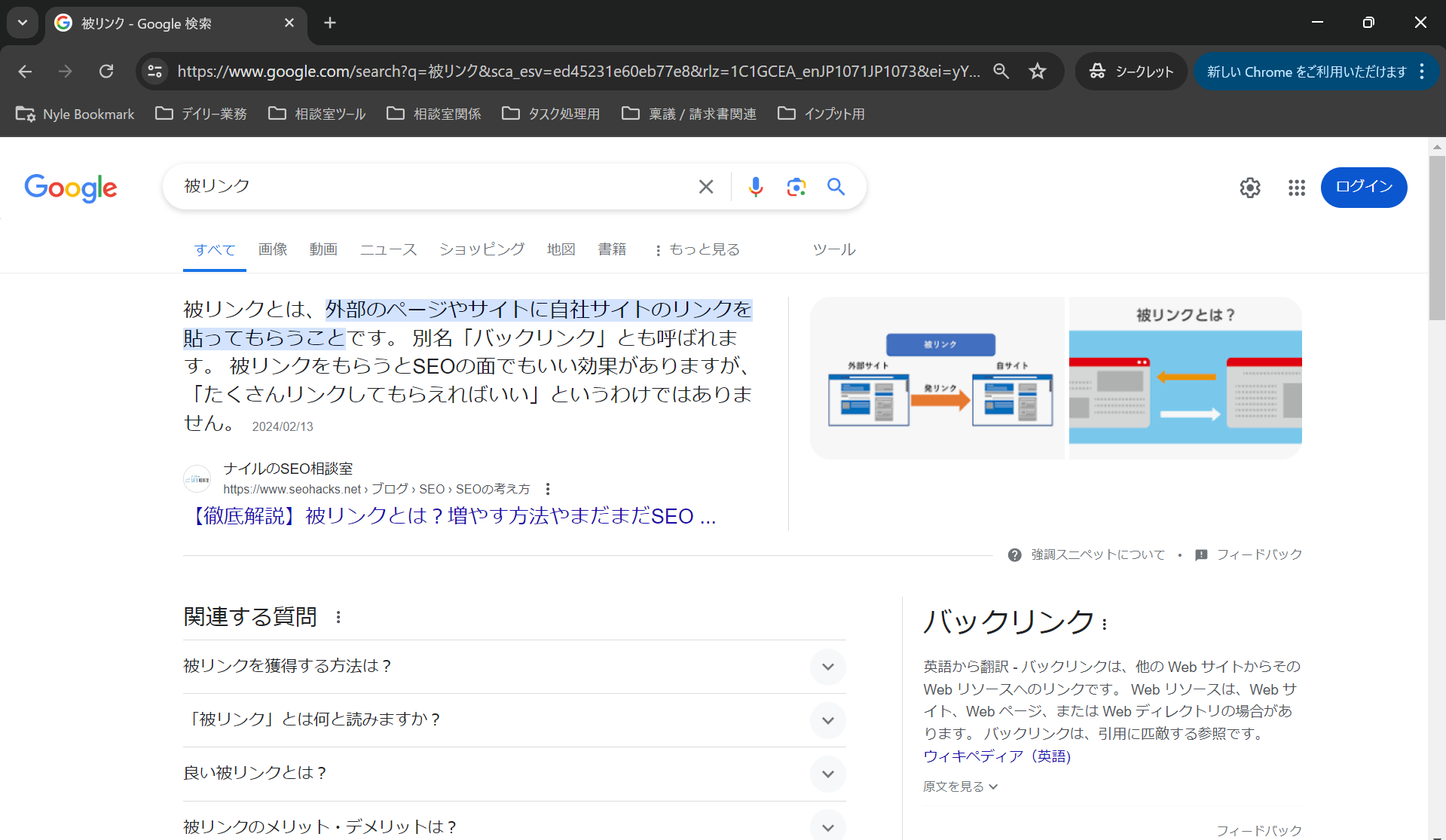Switch to 動画 results tab
This screenshot has width=1446, height=840.
coord(323,249)
